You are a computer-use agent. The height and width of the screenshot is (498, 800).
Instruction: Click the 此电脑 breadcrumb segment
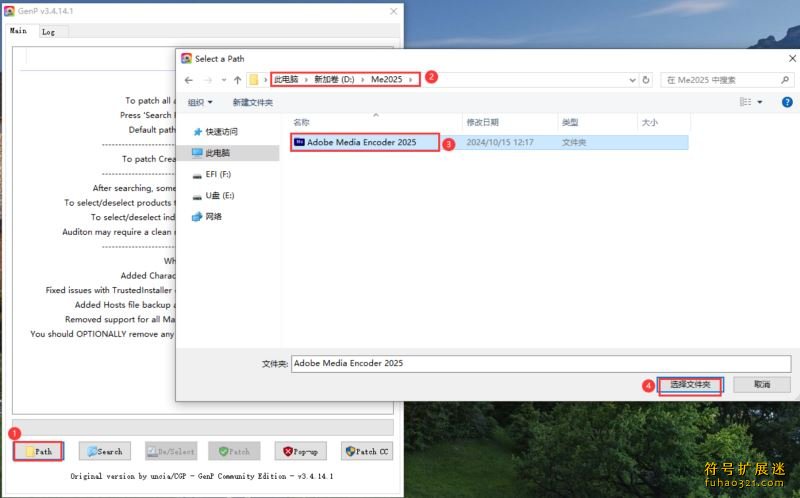point(286,80)
